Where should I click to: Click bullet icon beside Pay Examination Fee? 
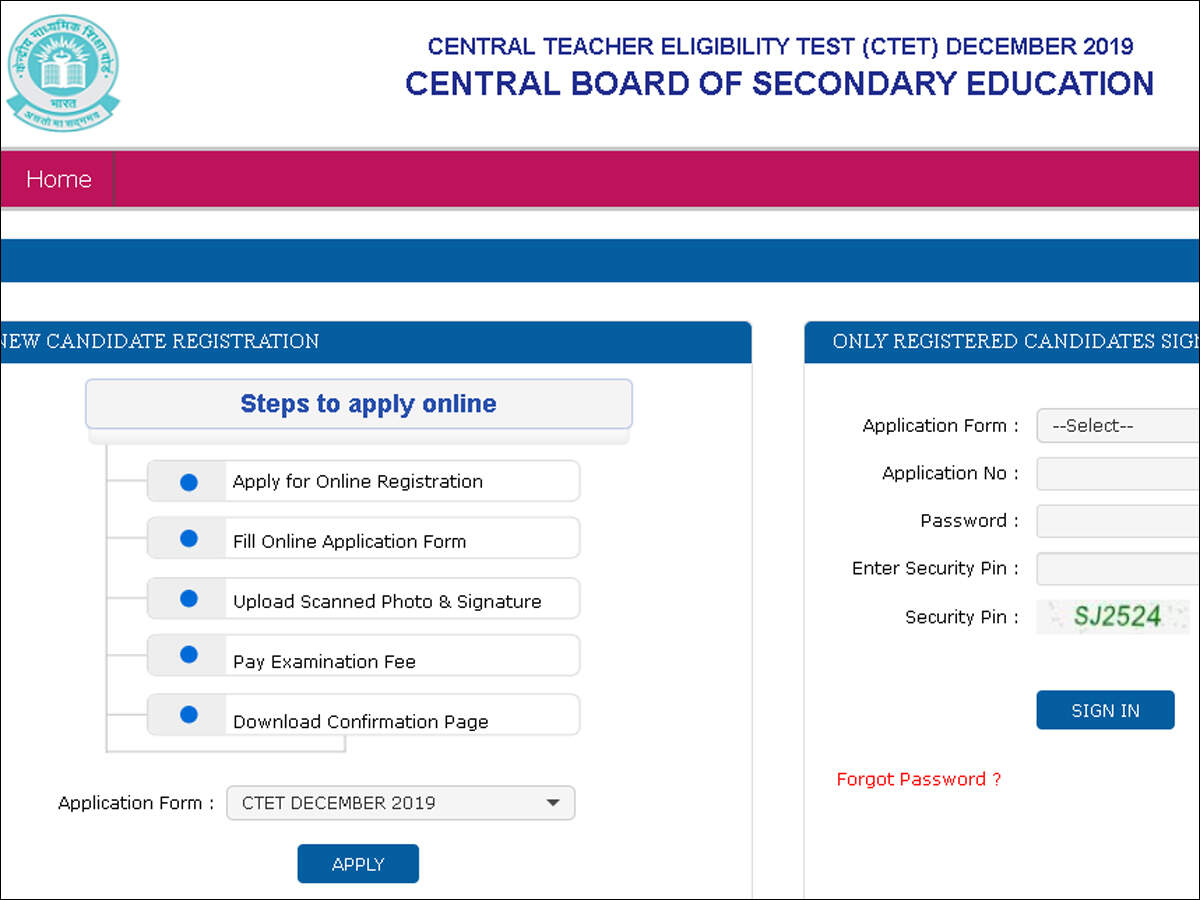tap(189, 655)
